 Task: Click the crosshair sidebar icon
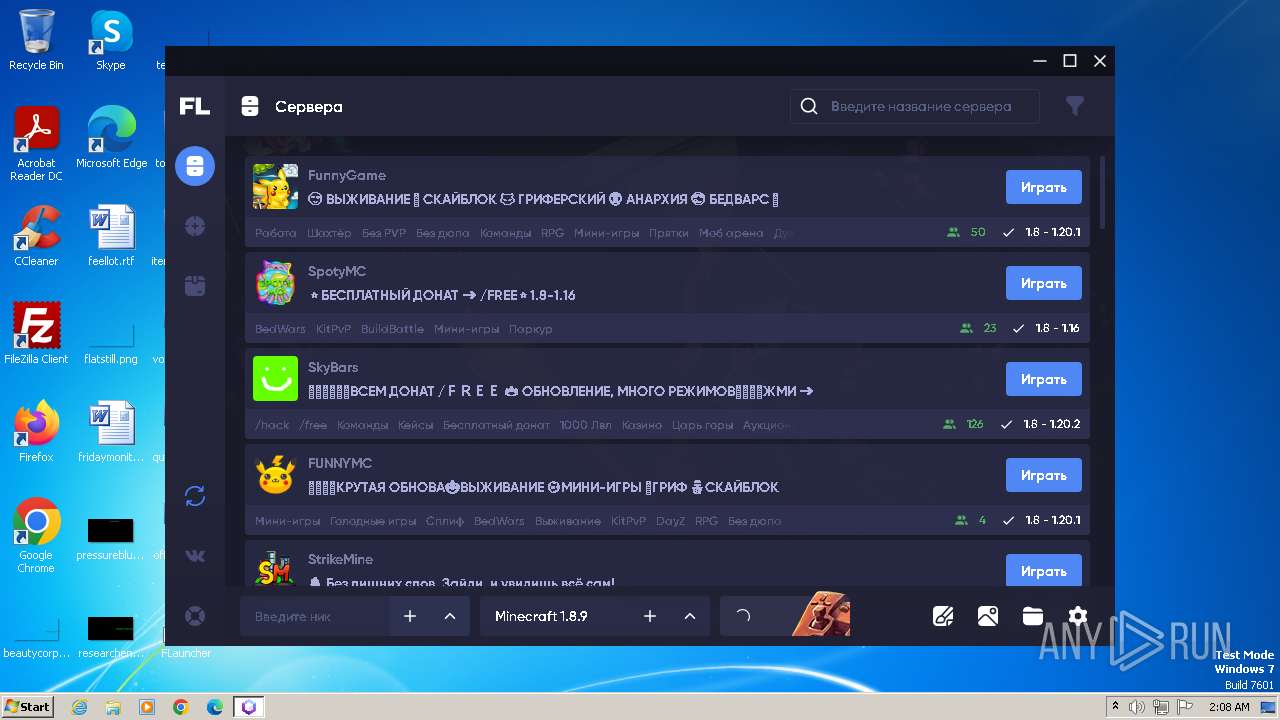[195, 227]
